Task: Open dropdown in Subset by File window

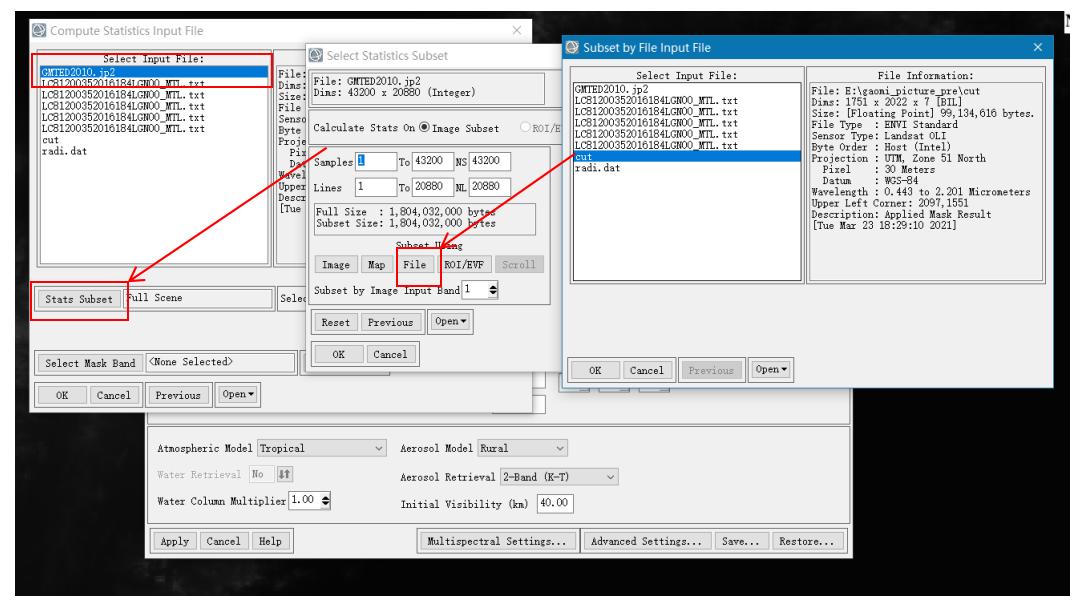Action: pos(771,370)
